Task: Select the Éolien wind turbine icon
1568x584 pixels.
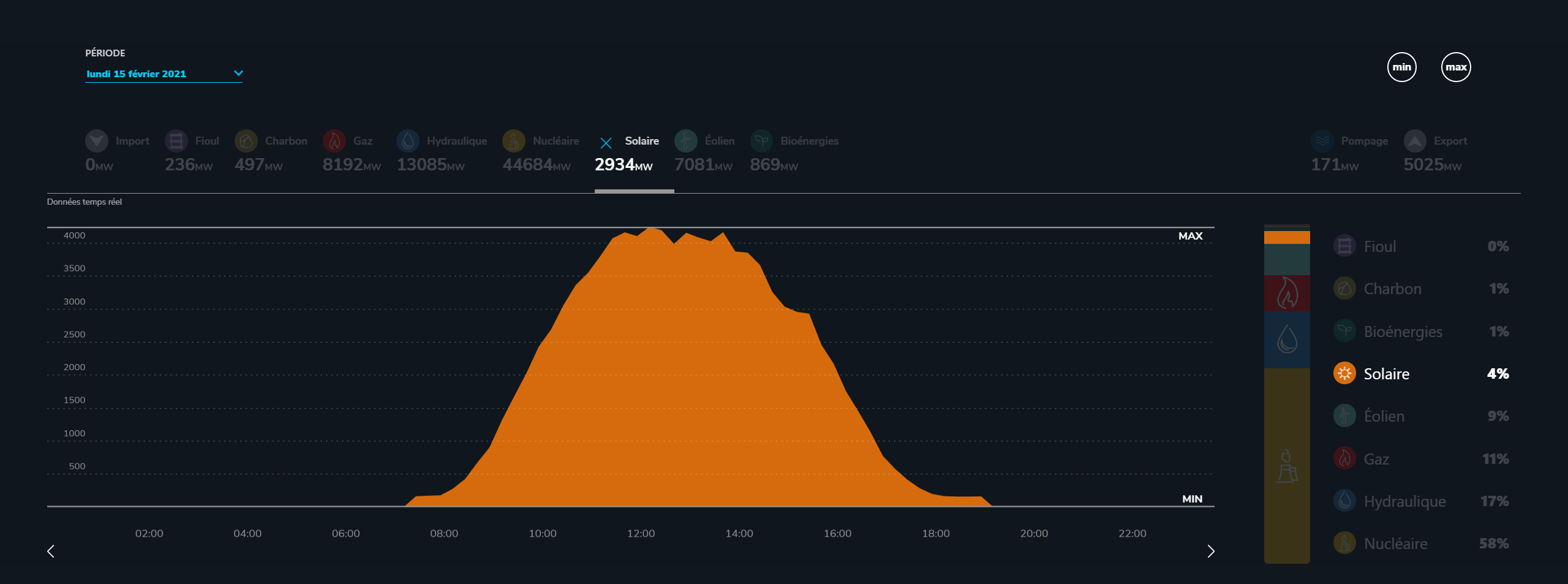Action: (685, 141)
